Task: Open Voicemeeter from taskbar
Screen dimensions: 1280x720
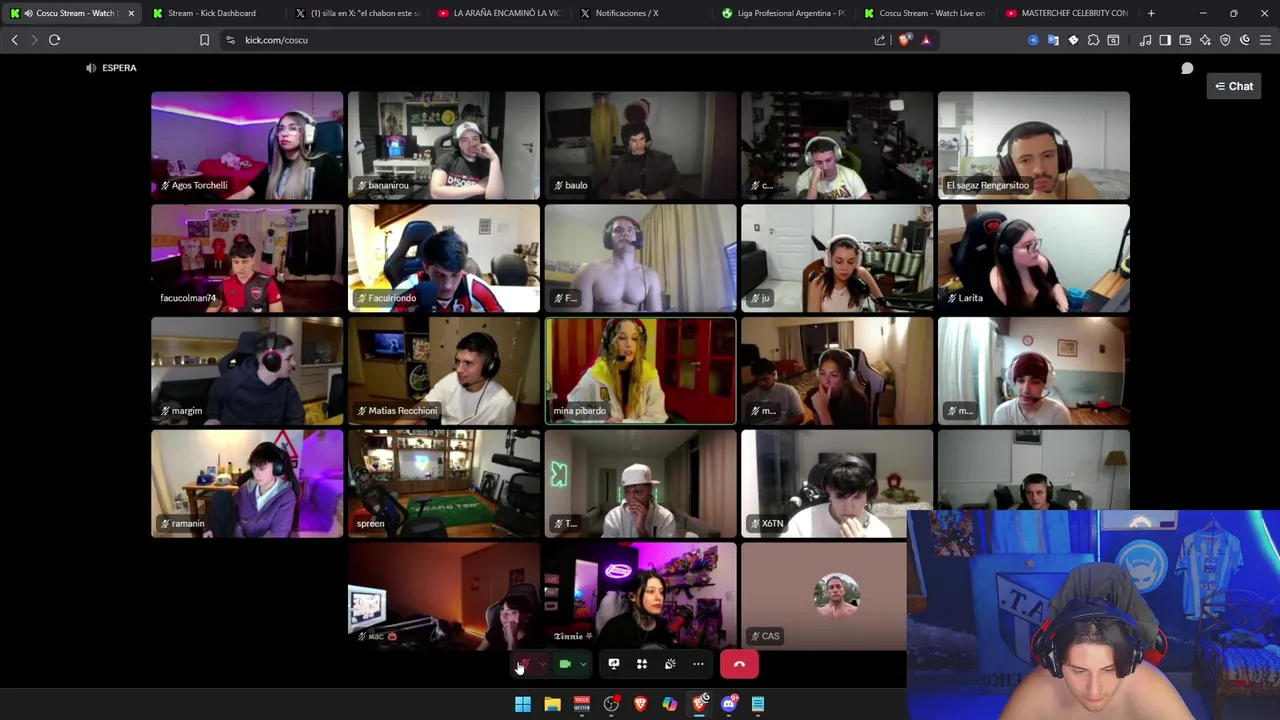Action: coord(582,705)
